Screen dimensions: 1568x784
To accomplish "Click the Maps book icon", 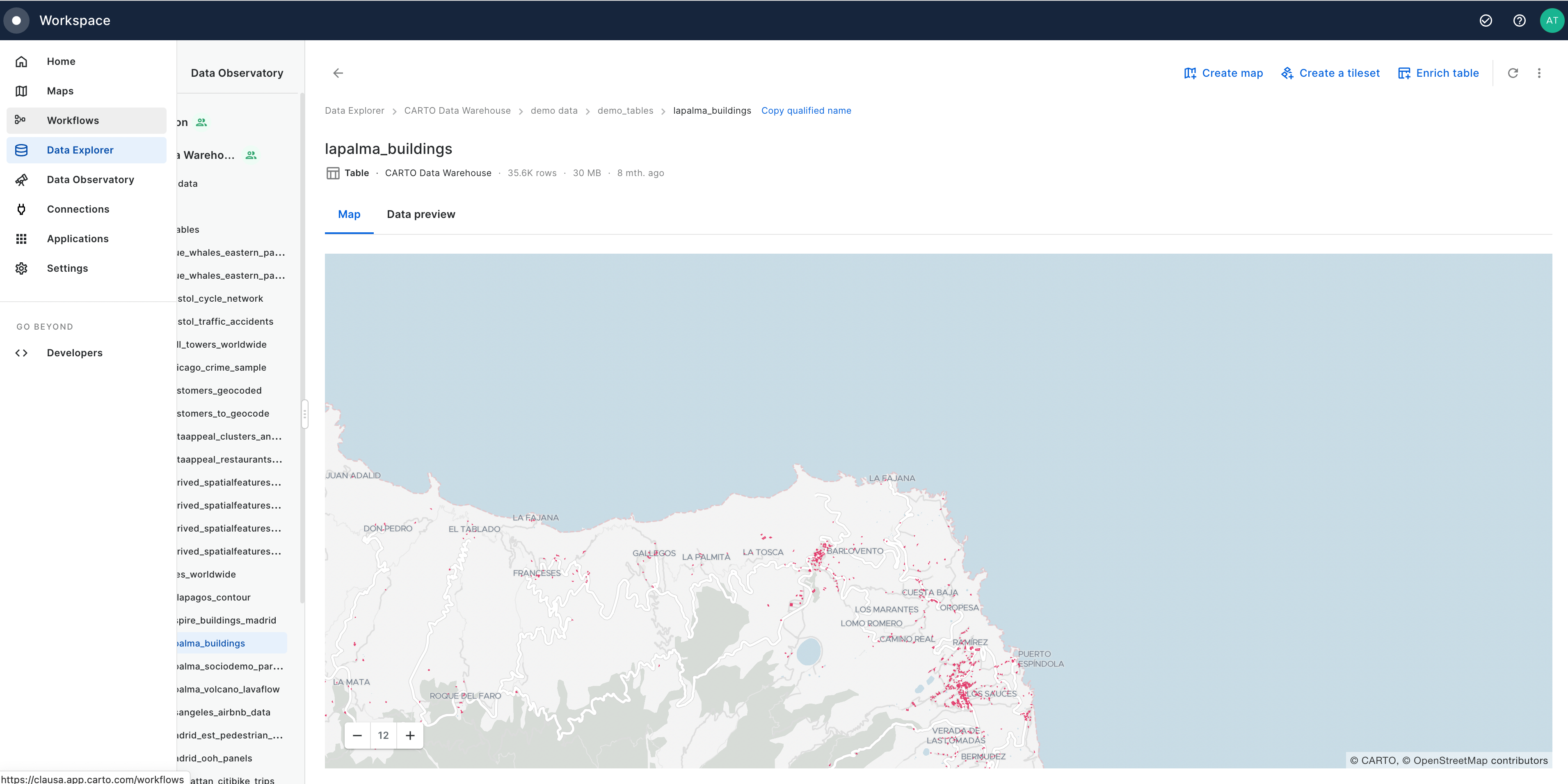I will [21, 91].
